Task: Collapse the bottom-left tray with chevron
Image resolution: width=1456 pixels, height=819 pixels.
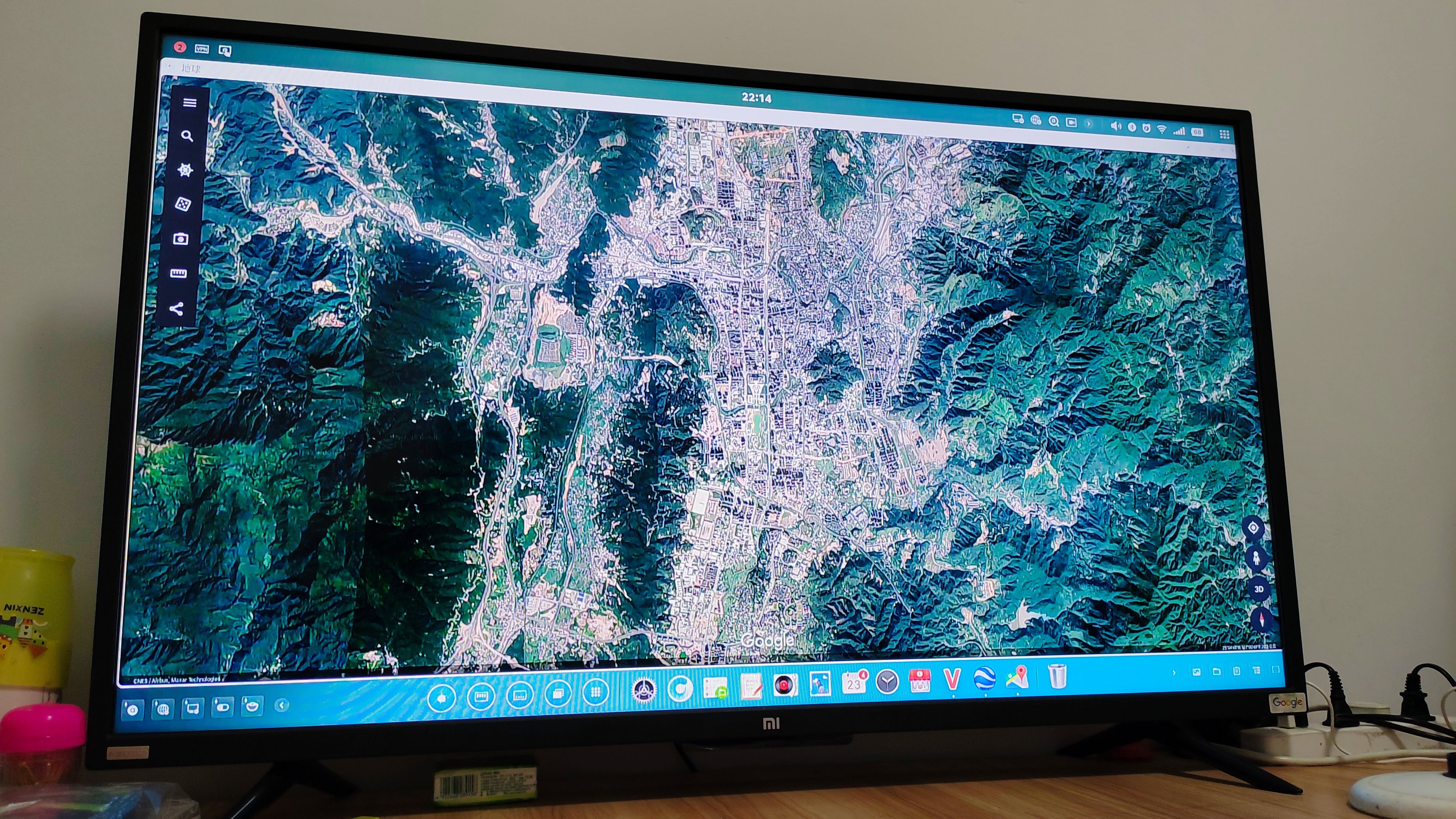Action: (x=281, y=705)
